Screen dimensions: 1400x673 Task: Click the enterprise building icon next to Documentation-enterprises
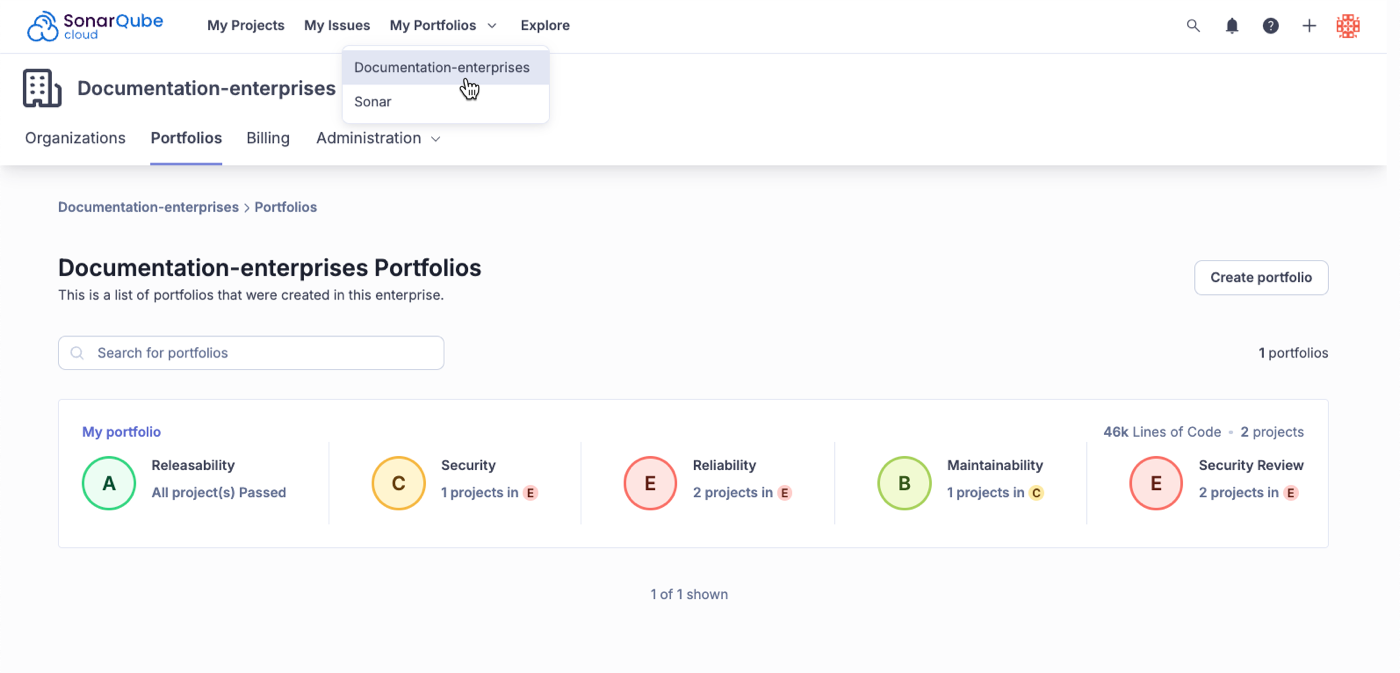pos(41,88)
